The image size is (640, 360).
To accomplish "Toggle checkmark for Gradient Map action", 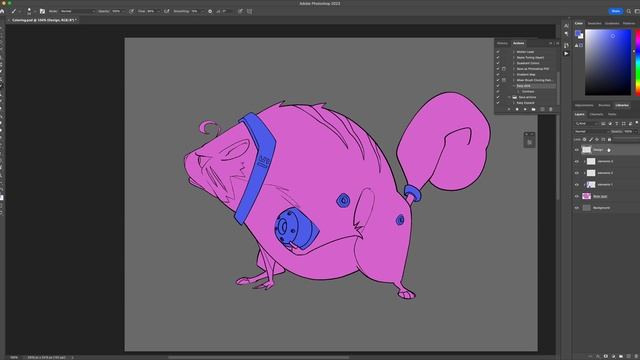I will [x=498, y=75].
